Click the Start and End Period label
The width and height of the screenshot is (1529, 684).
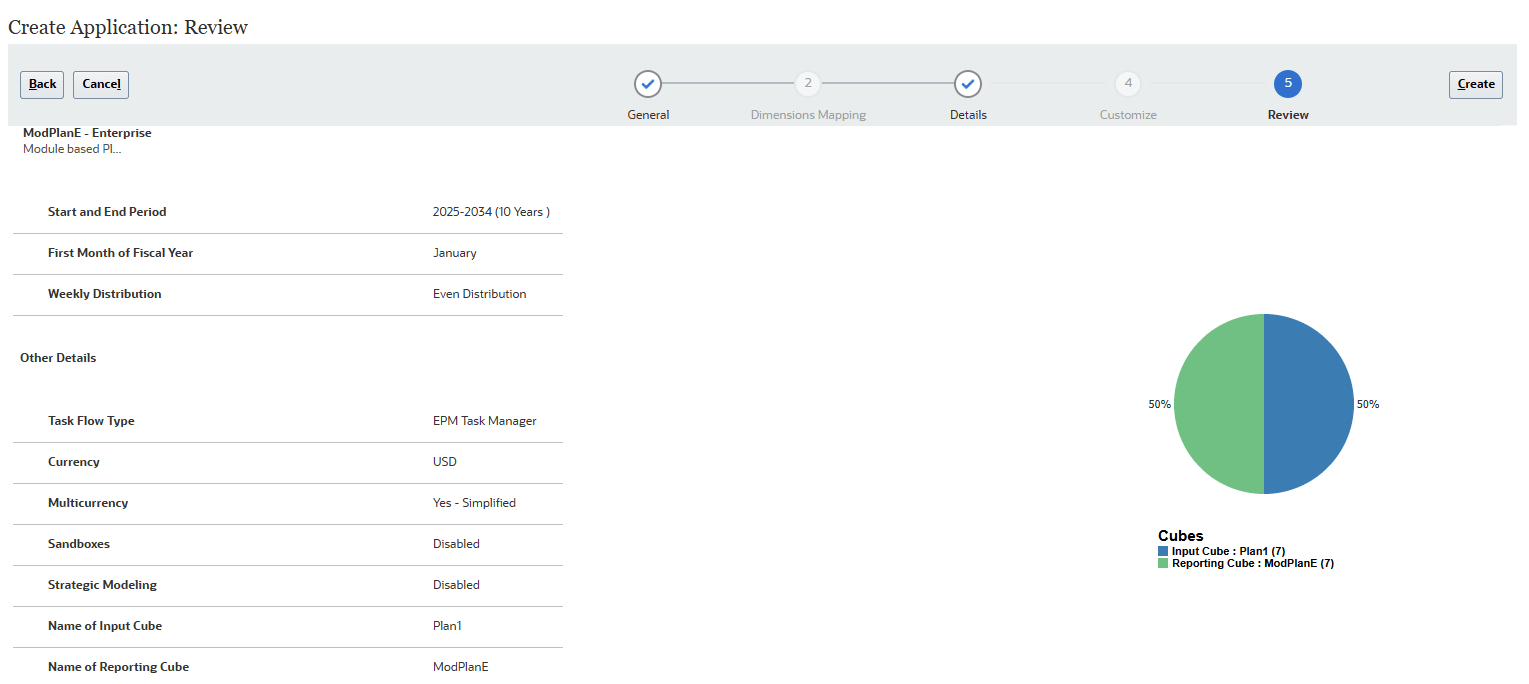tap(107, 212)
